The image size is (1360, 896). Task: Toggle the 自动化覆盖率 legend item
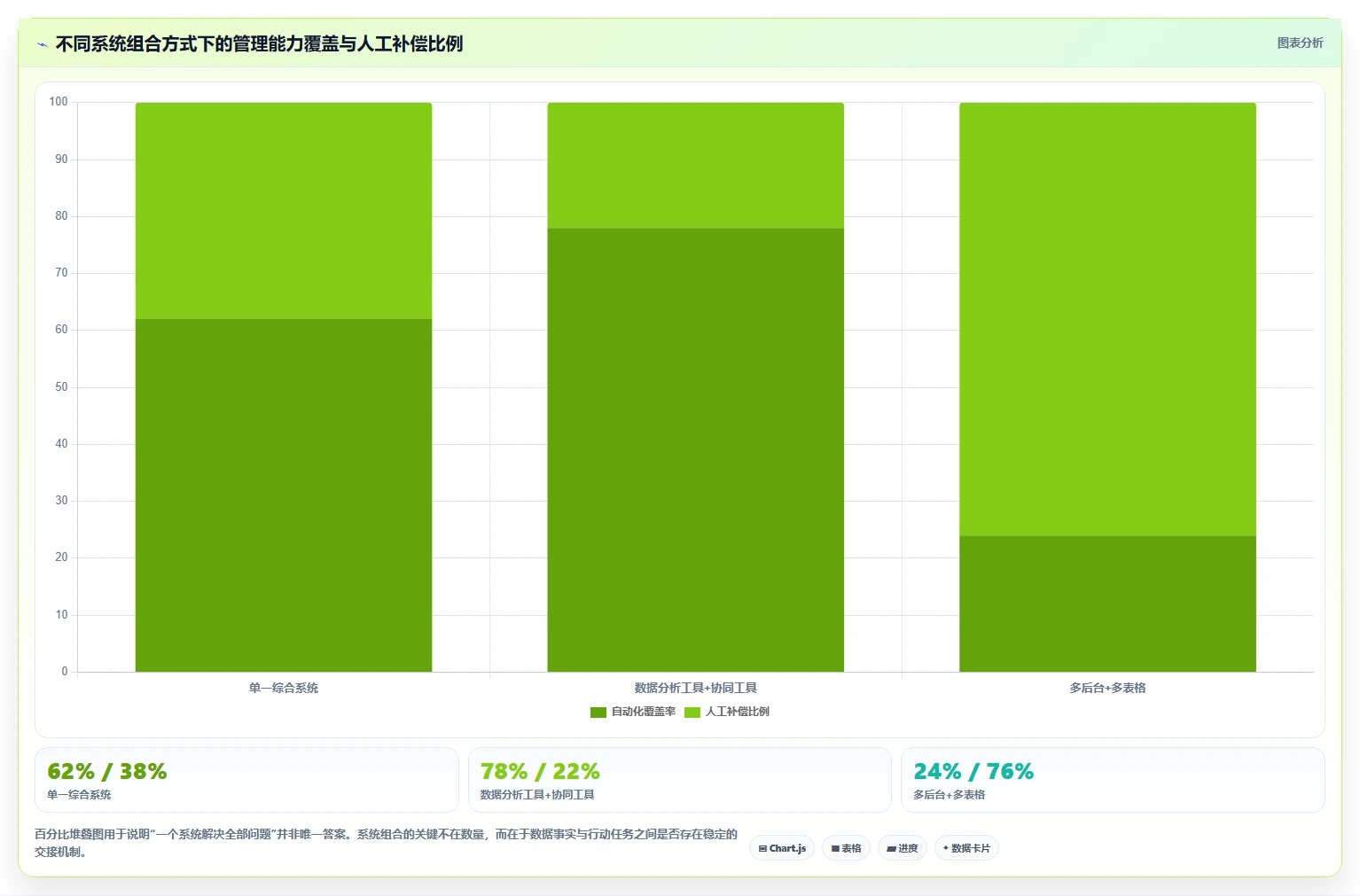pos(633,712)
